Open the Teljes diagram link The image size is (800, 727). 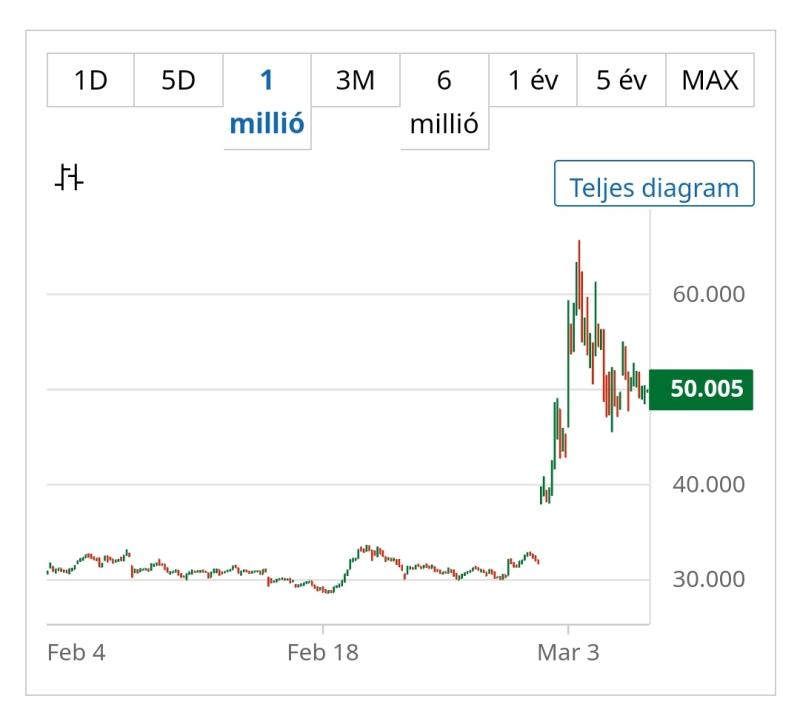654,187
